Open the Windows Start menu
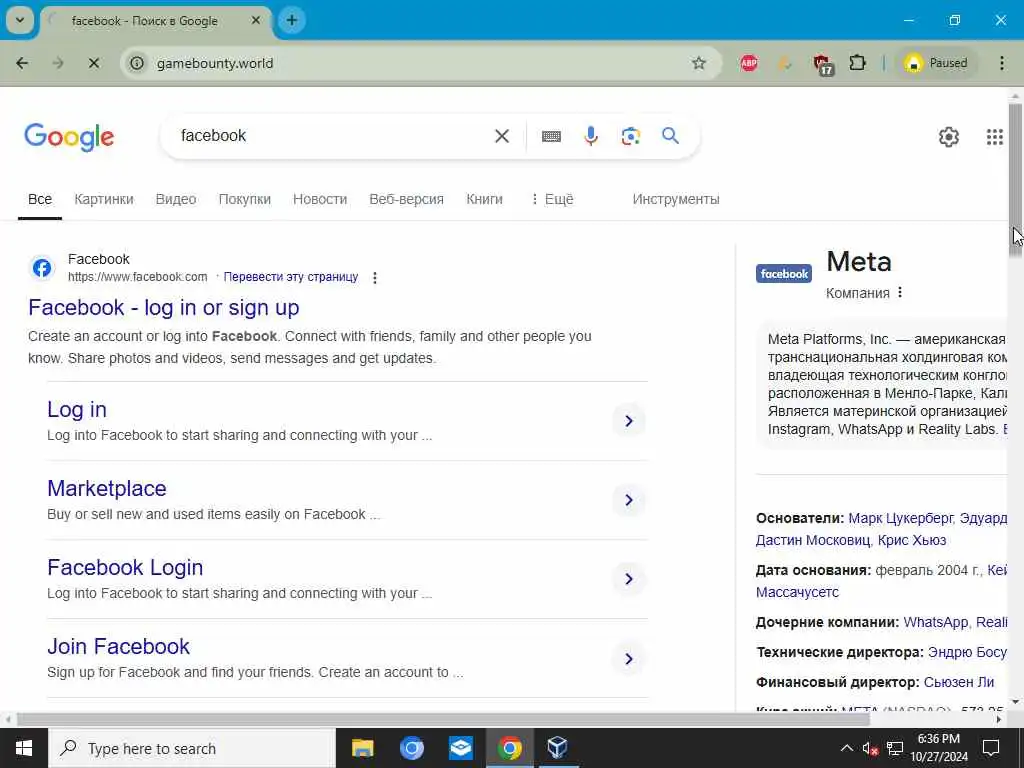 click(x=24, y=748)
